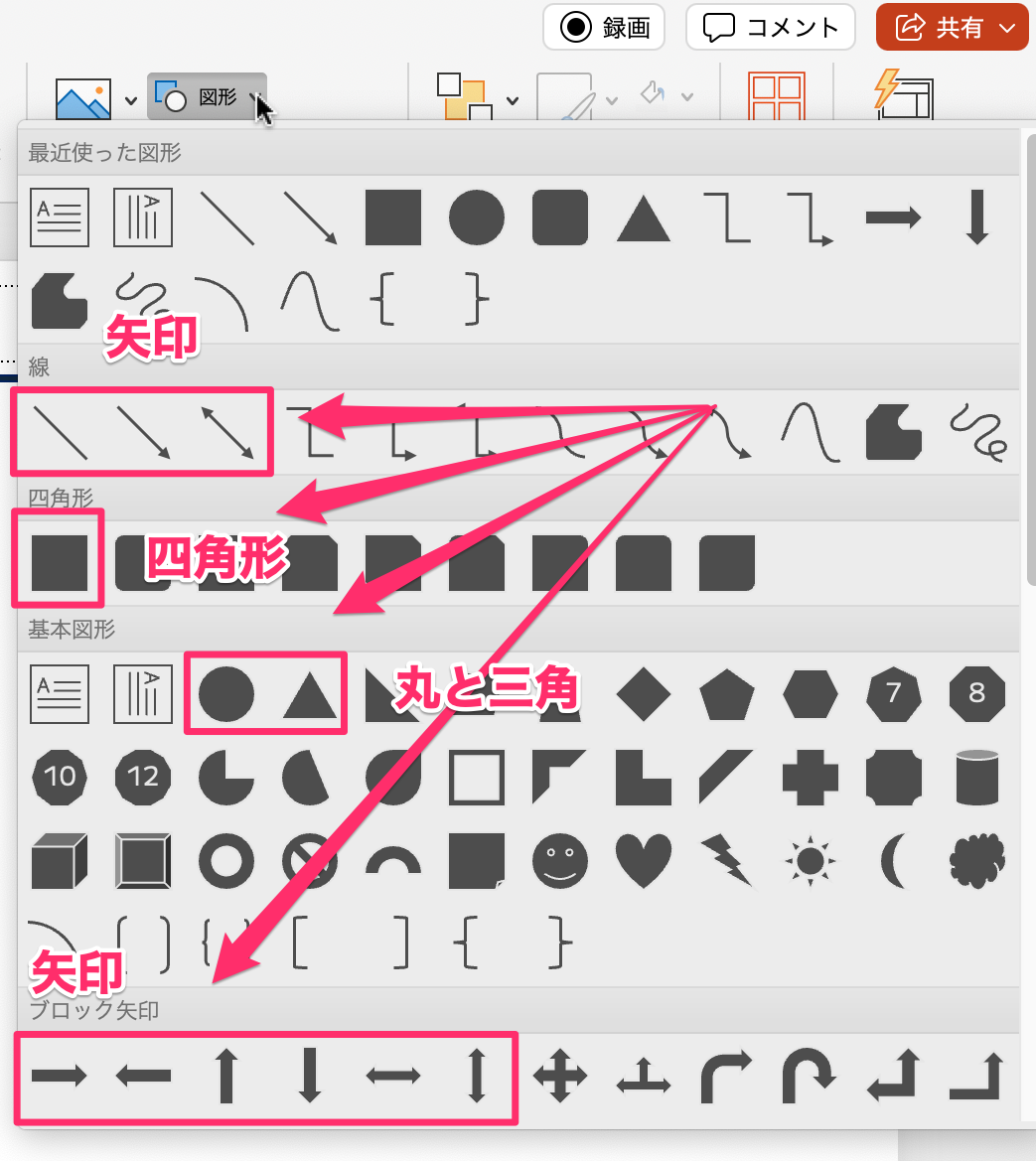Choose the pentagon shape
Viewport: 1036px width, 1161px height.
pyautogui.click(x=727, y=694)
